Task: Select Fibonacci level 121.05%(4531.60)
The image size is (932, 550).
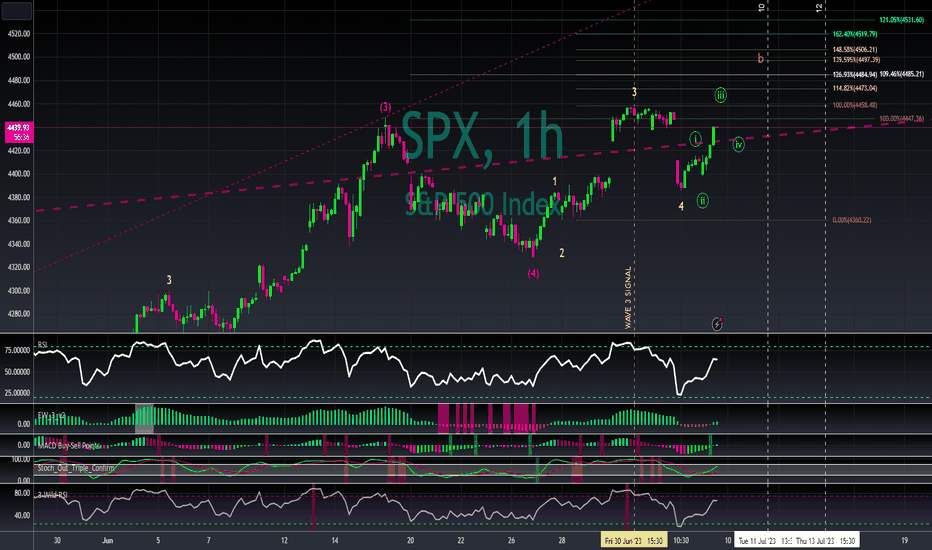Action: pos(902,20)
